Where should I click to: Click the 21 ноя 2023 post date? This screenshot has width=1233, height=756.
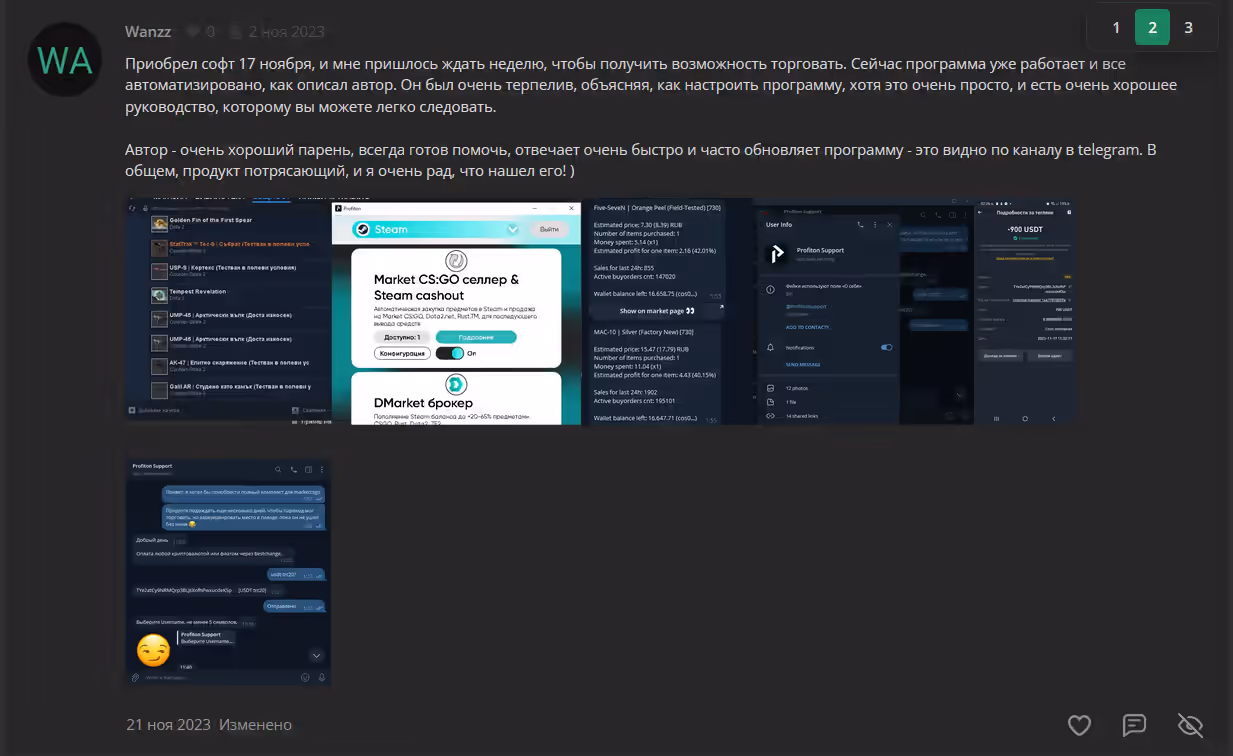point(168,725)
